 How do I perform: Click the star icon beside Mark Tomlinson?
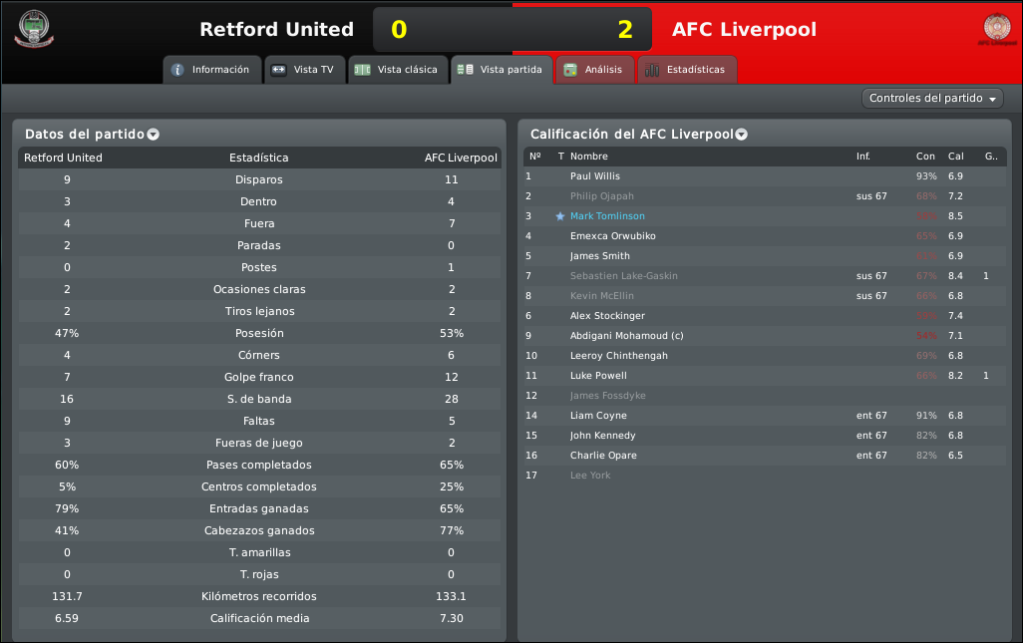point(560,217)
